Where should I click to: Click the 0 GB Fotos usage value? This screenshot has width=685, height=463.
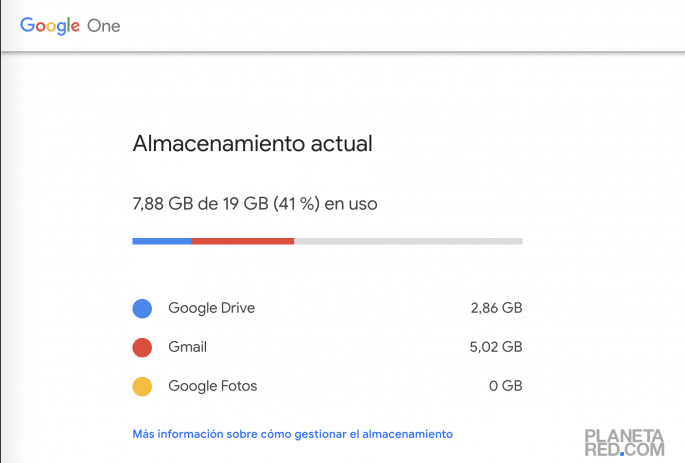coord(505,385)
